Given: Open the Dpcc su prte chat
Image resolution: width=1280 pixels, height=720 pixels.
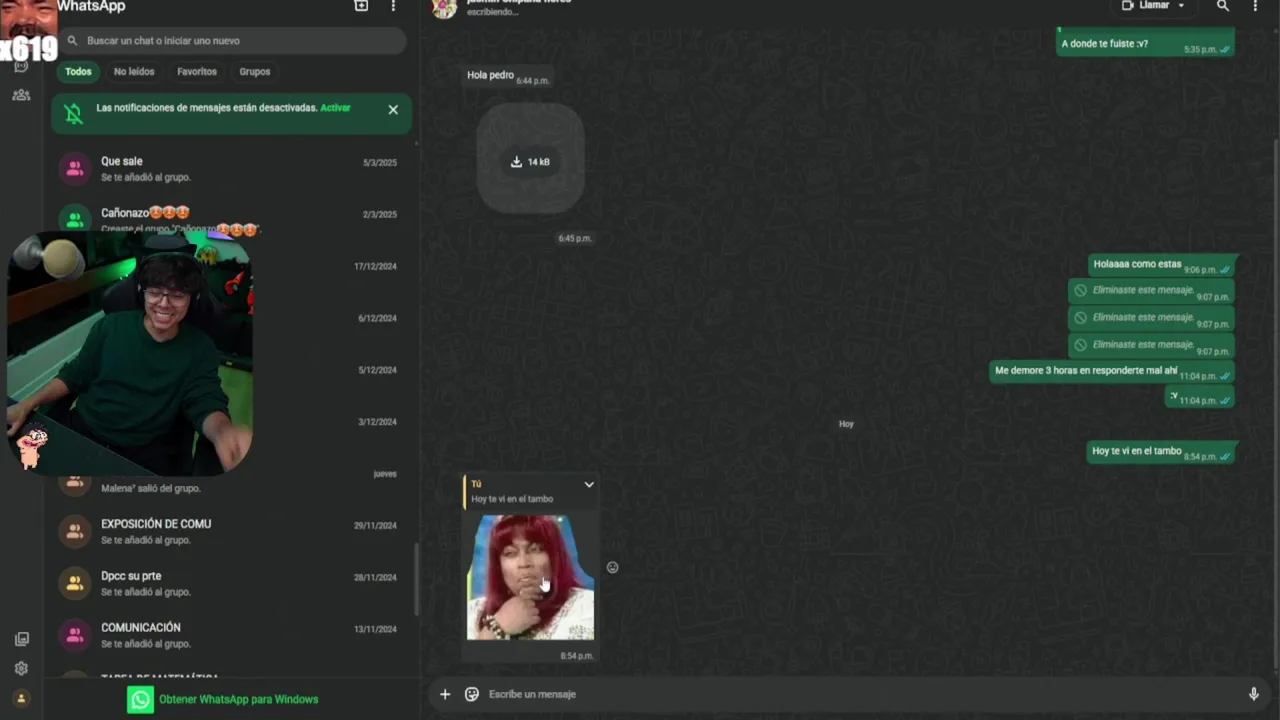Looking at the screenshot, I should click(232, 583).
